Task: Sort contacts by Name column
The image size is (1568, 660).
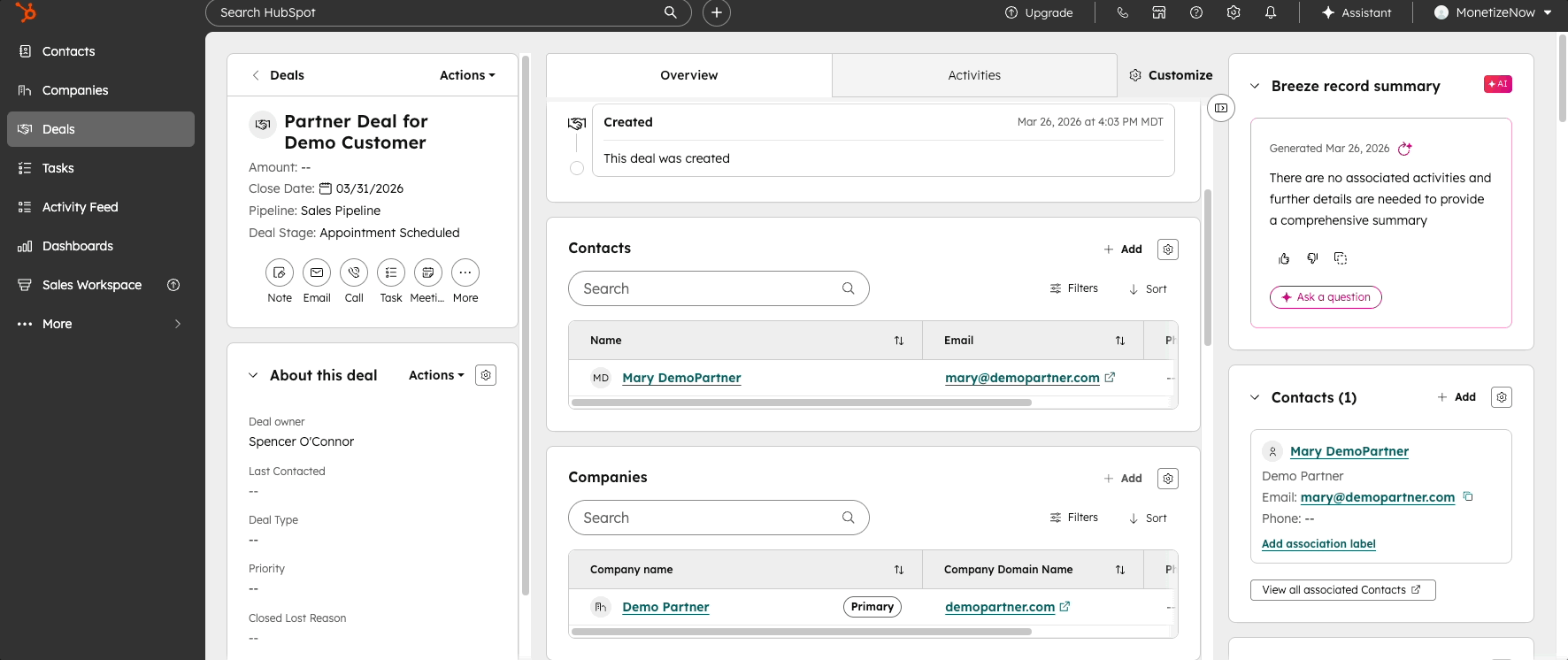Action: point(899,341)
